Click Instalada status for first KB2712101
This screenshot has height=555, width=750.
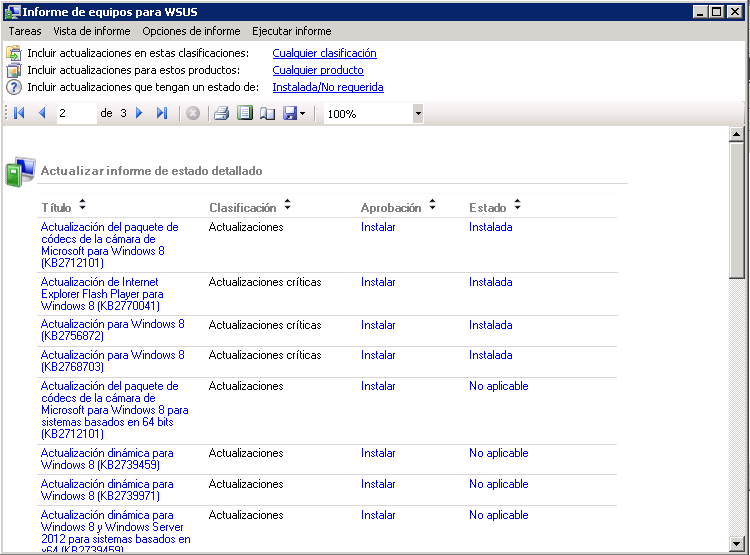490,227
